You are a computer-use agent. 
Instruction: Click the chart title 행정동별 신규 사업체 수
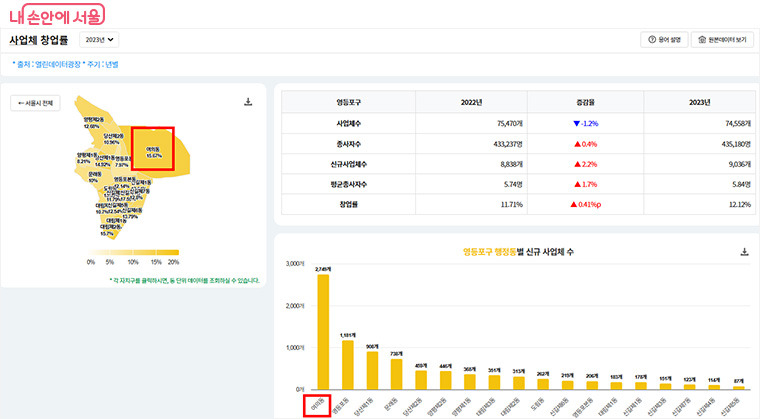coord(518,252)
